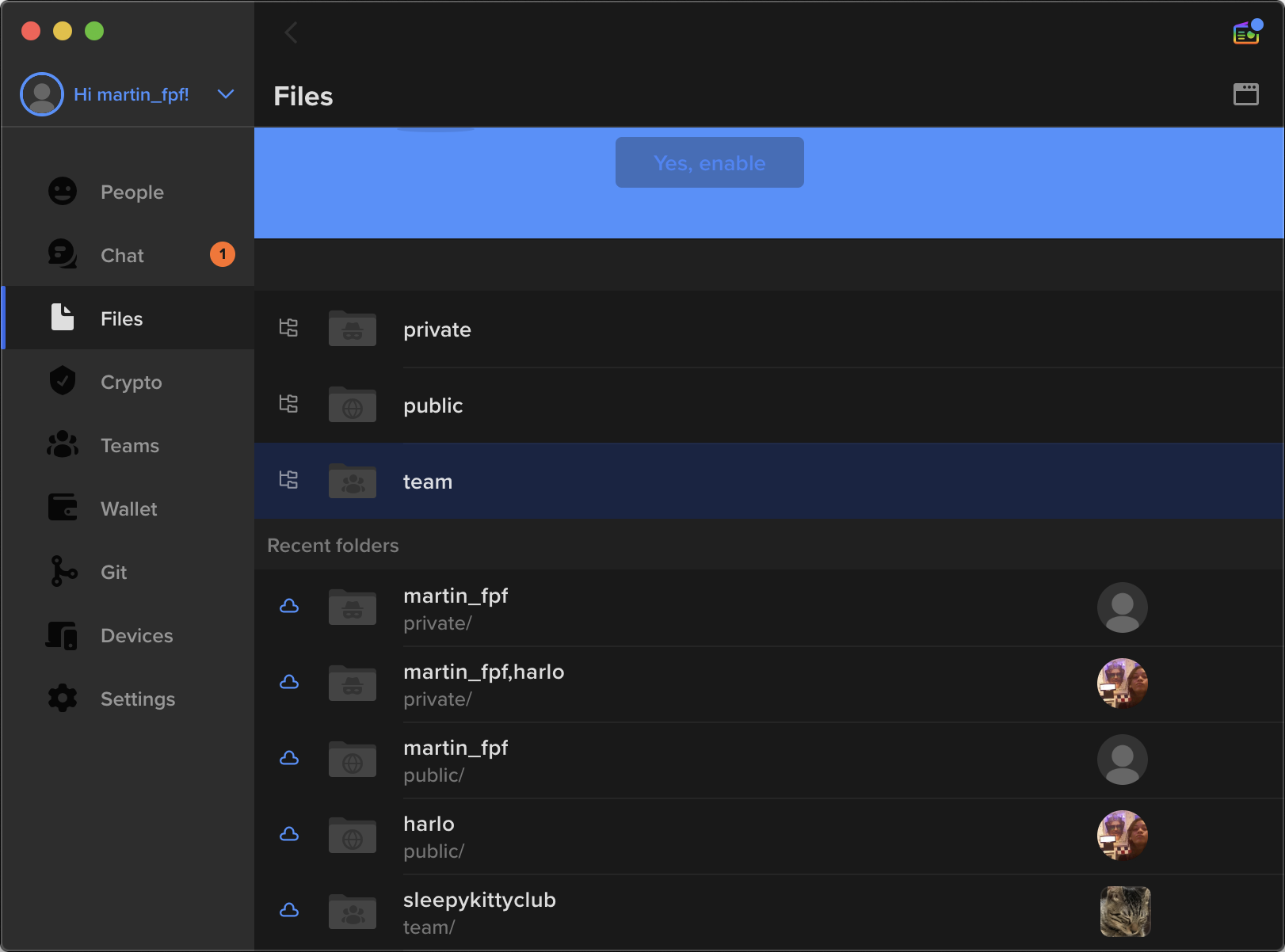The height and width of the screenshot is (952, 1285).
Task: Click the Crypto shield icon
Action: pos(63,381)
